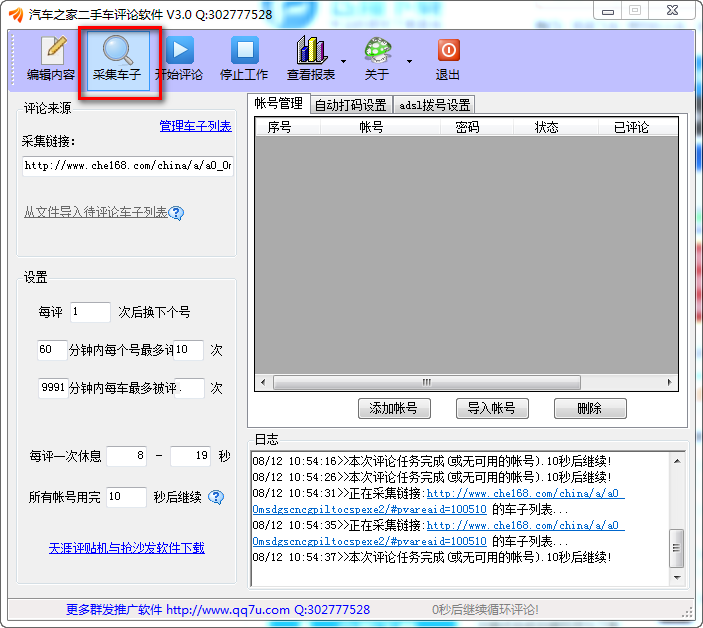Open 管理车子列表 link

coord(195,126)
